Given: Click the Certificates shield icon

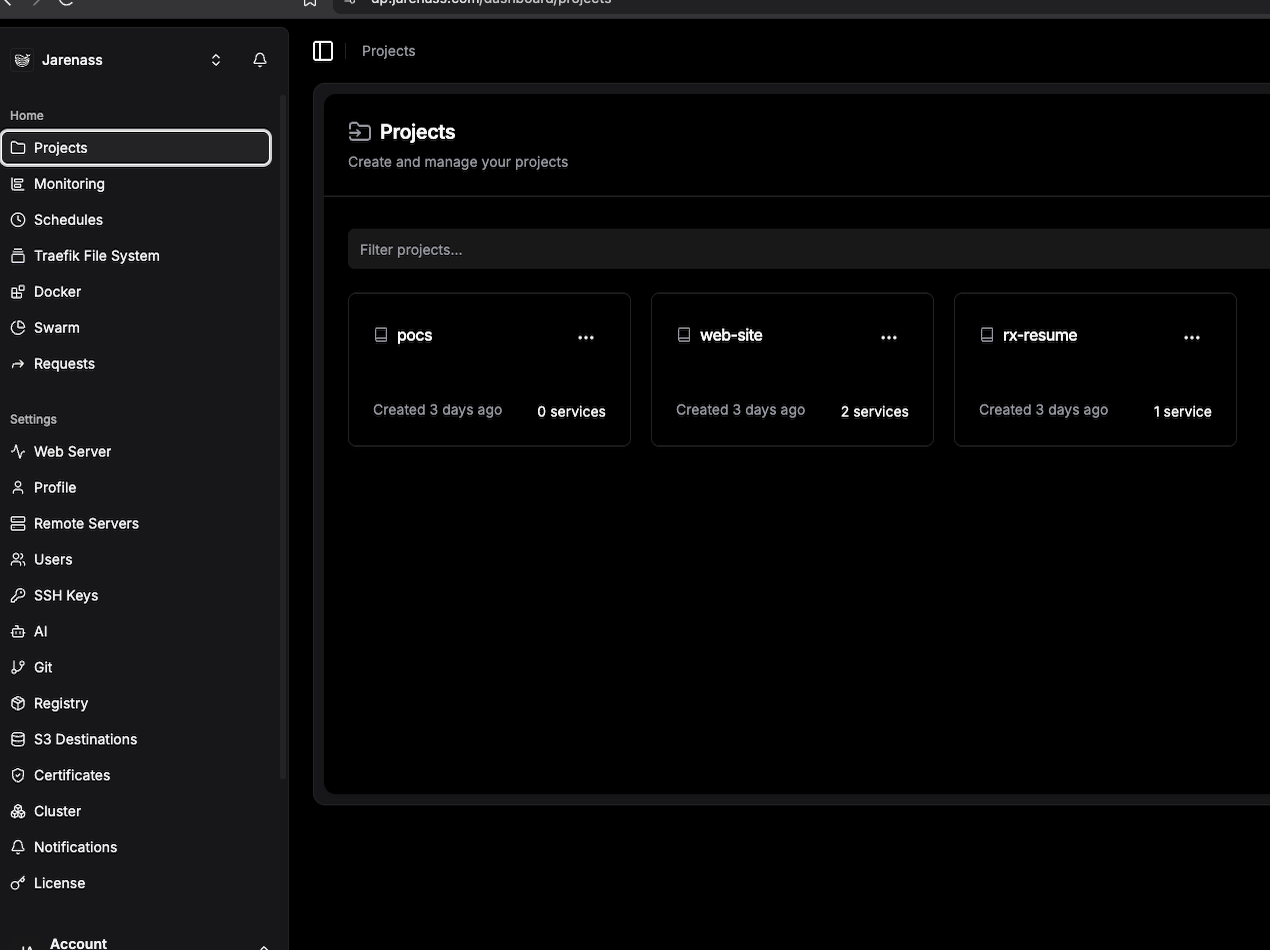Looking at the screenshot, I should point(18,776).
